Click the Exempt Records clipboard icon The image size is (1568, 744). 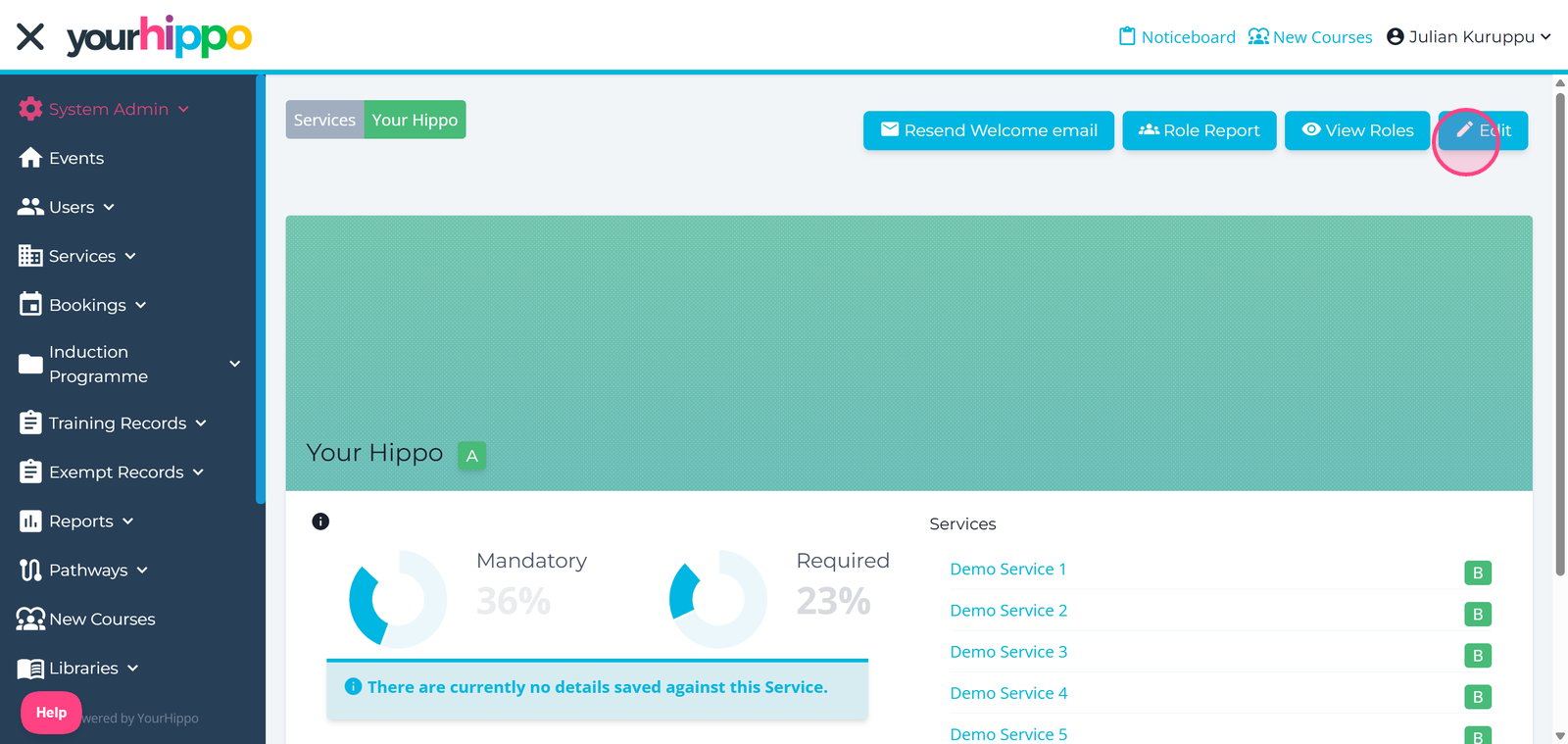(30, 471)
